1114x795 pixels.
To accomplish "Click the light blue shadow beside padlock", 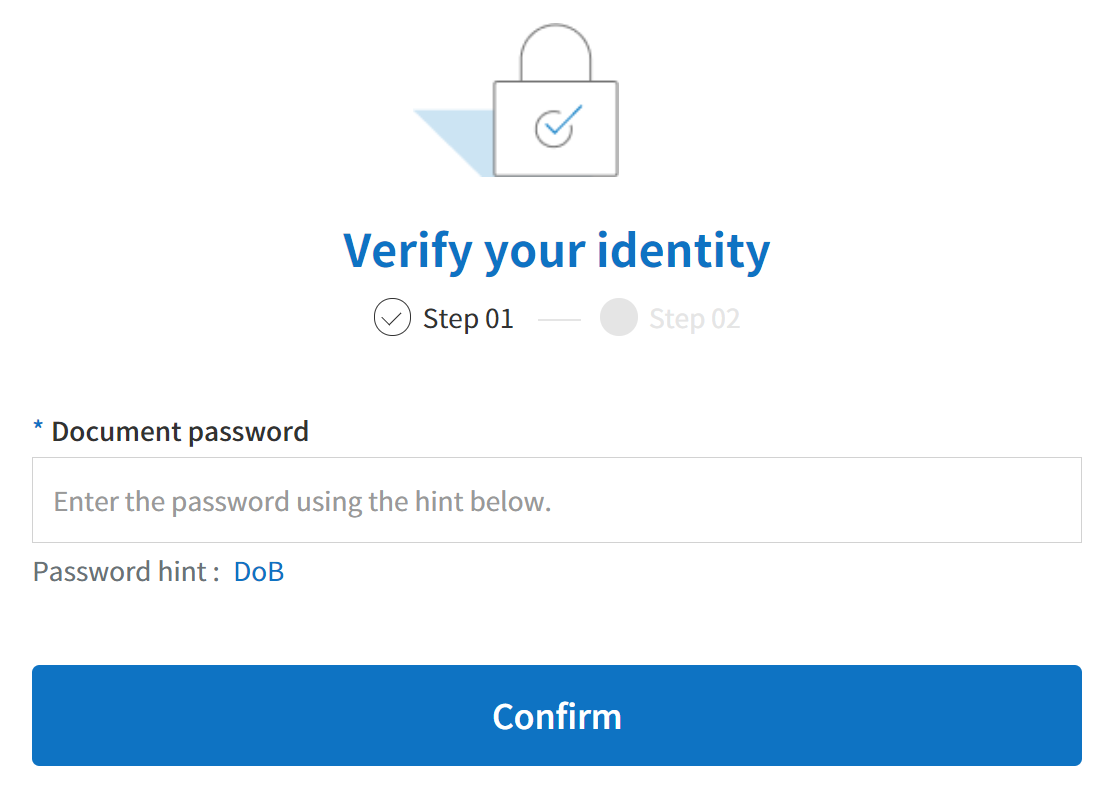I will tap(455, 143).
